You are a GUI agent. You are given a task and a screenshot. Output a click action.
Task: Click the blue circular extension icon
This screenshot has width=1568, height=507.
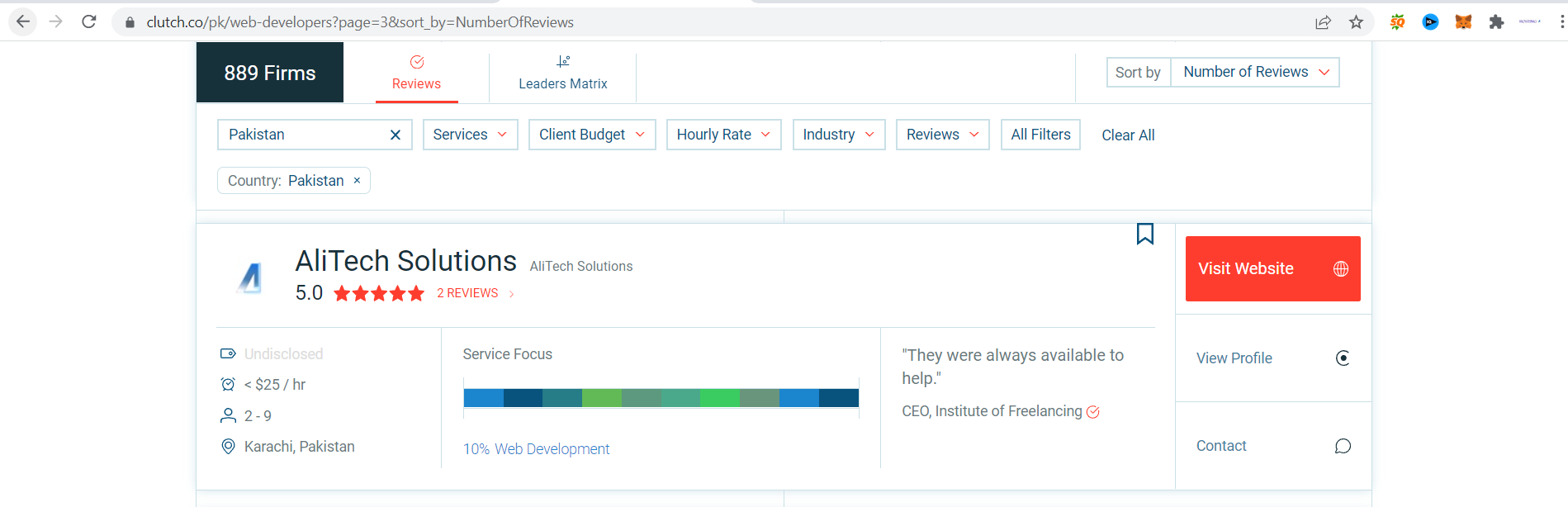(1430, 22)
